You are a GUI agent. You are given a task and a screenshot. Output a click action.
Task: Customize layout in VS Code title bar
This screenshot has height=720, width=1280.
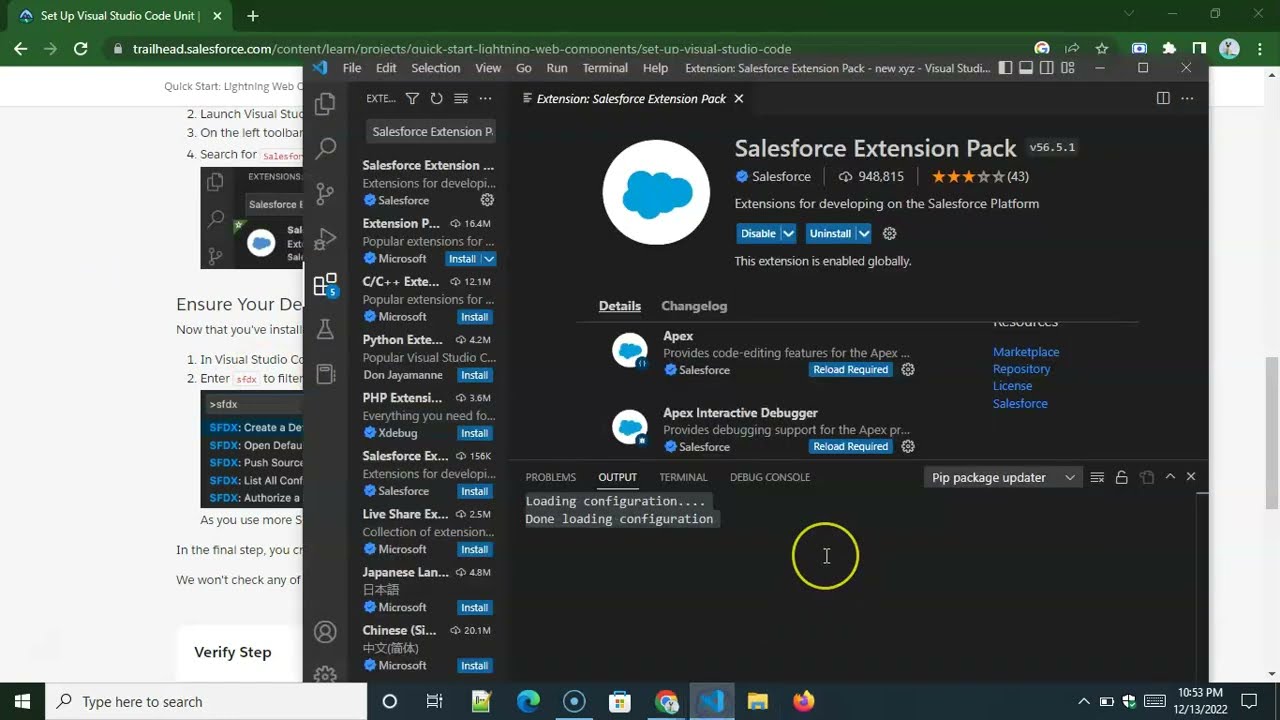1068,68
